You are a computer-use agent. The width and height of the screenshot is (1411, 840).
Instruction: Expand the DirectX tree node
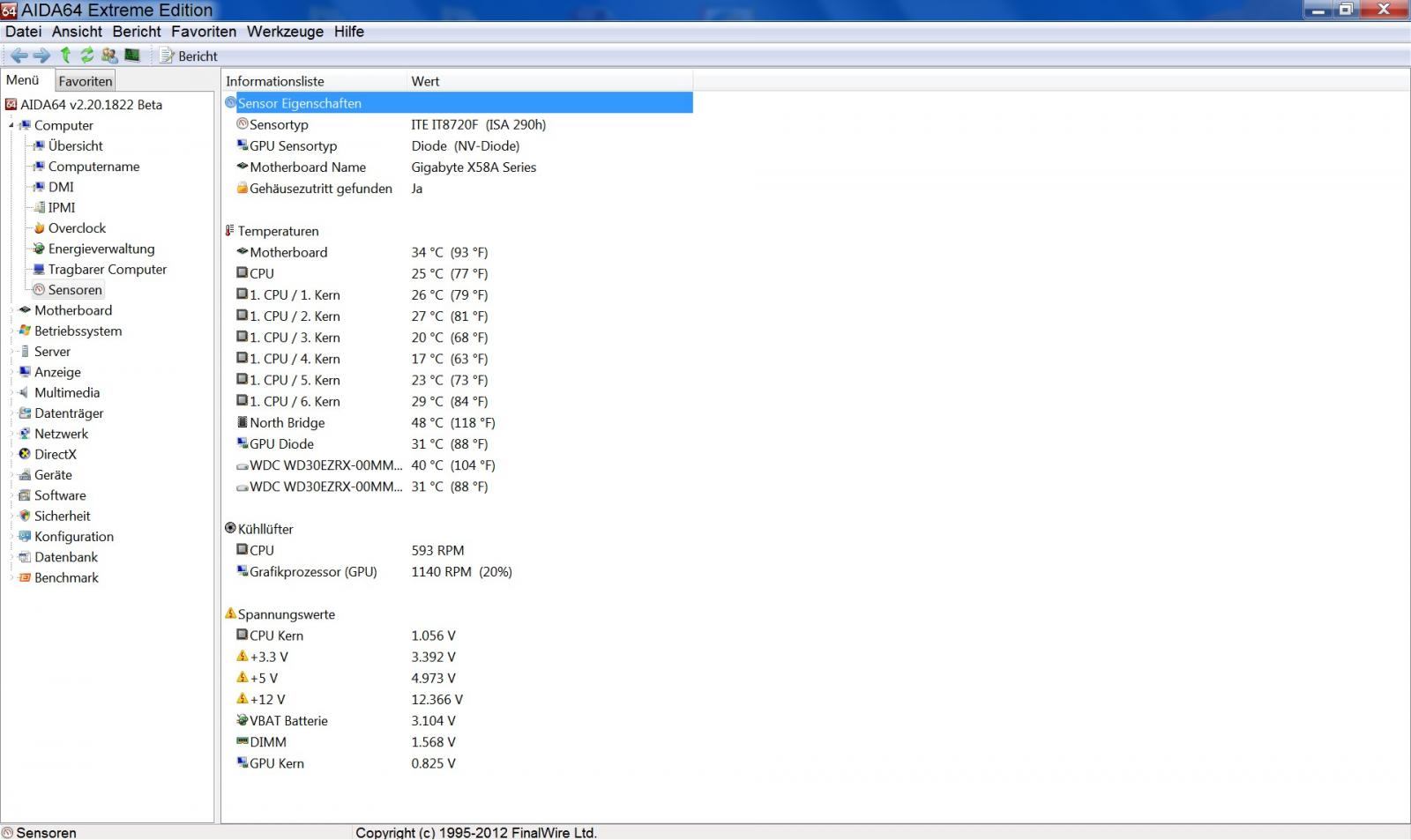coord(11,454)
